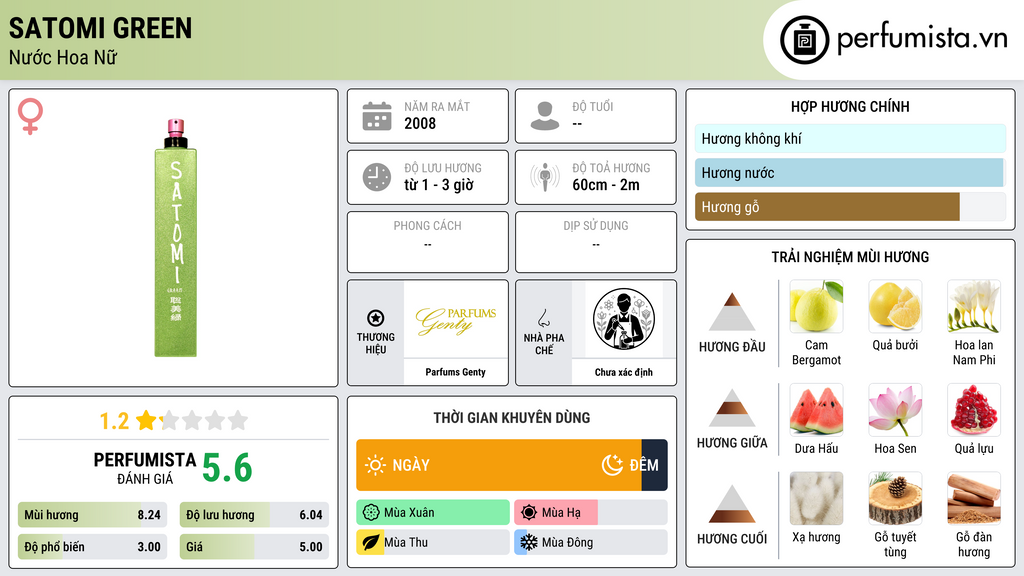Click the Parfums Genty brand logo
The width and height of the screenshot is (1024, 576).
click(456, 319)
